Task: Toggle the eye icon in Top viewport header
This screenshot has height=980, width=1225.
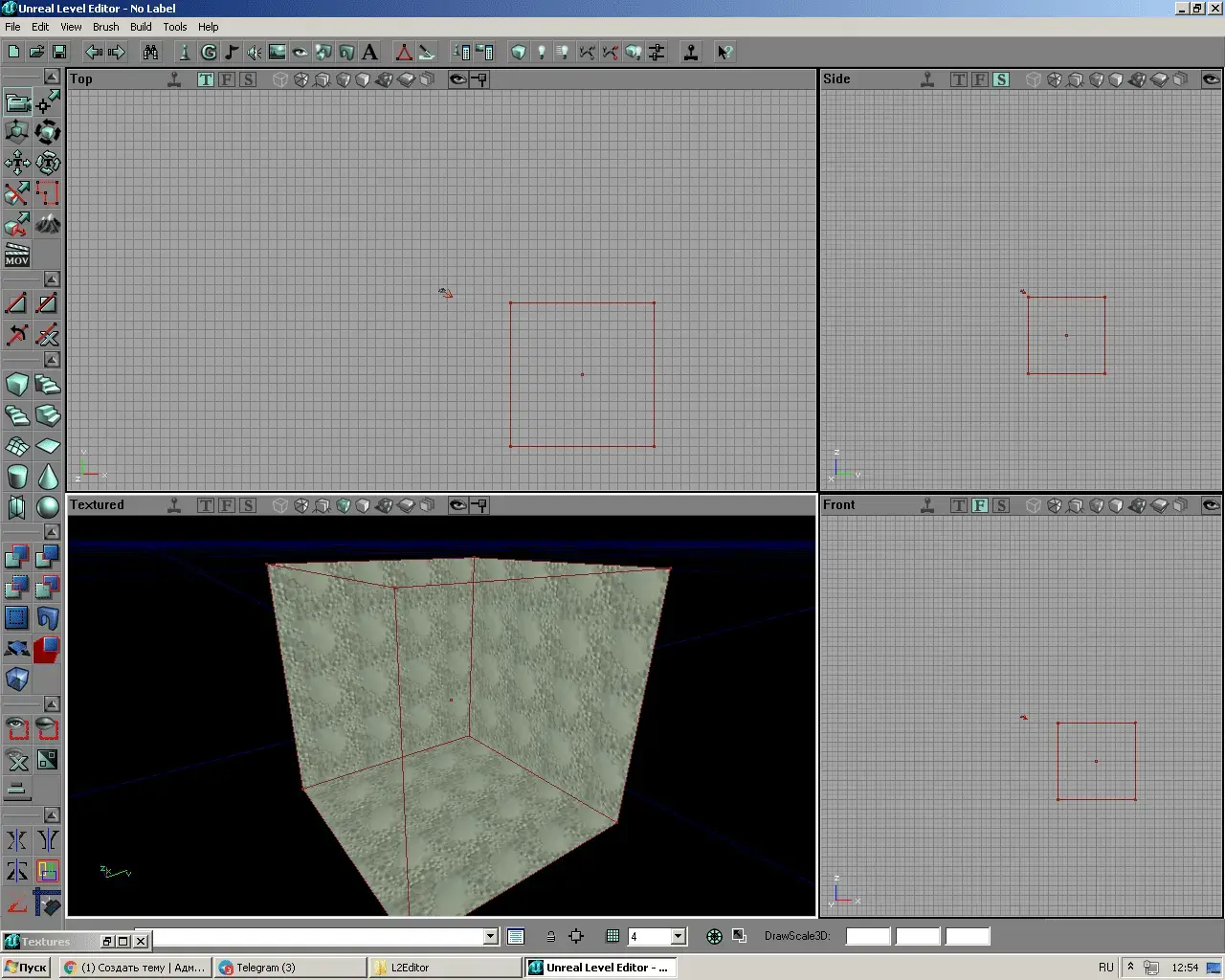Action: point(458,79)
